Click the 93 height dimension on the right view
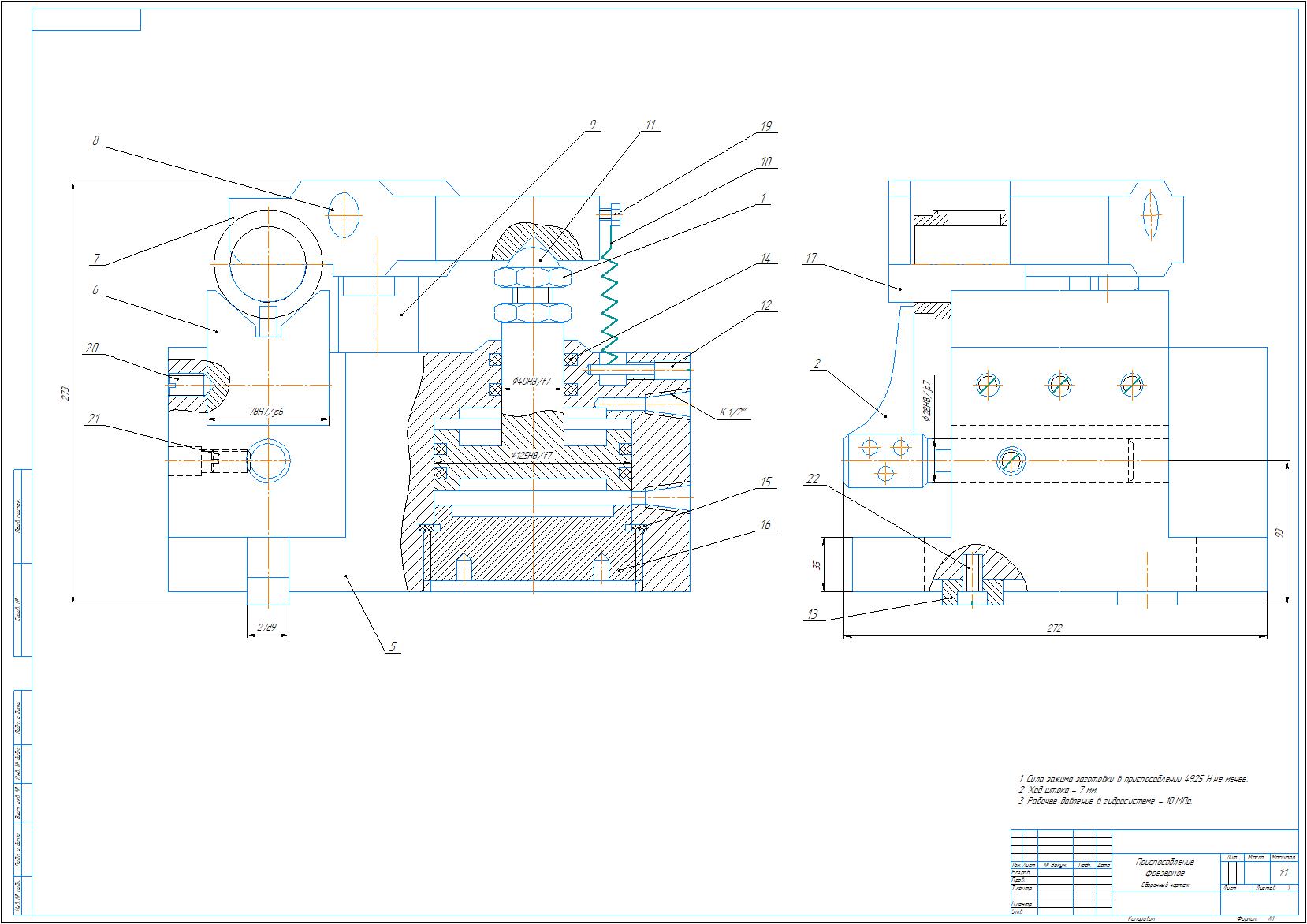This screenshot has height=924, width=1307. (x=1280, y=533)
